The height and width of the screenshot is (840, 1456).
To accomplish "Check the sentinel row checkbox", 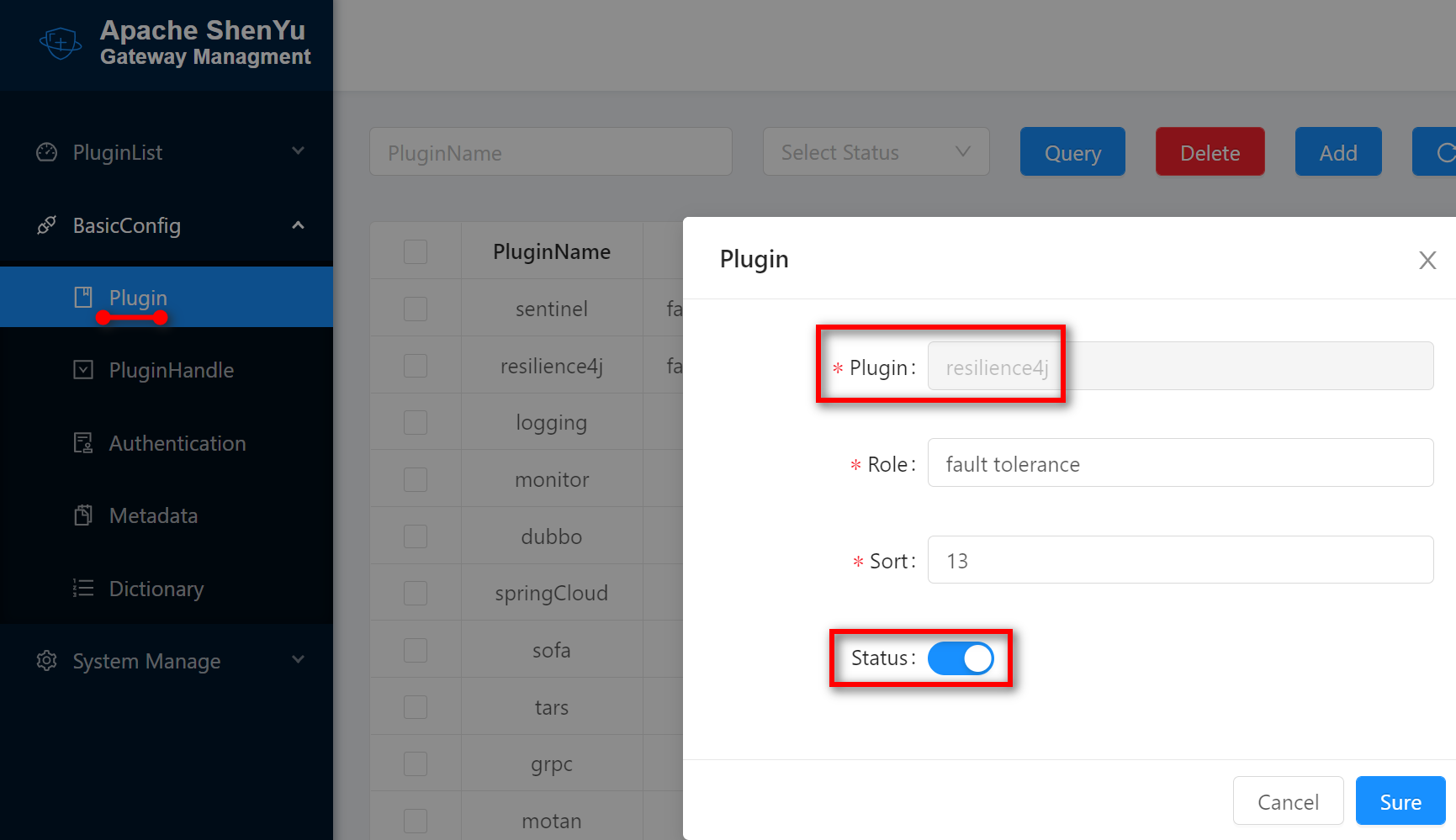I will (416, 309).
